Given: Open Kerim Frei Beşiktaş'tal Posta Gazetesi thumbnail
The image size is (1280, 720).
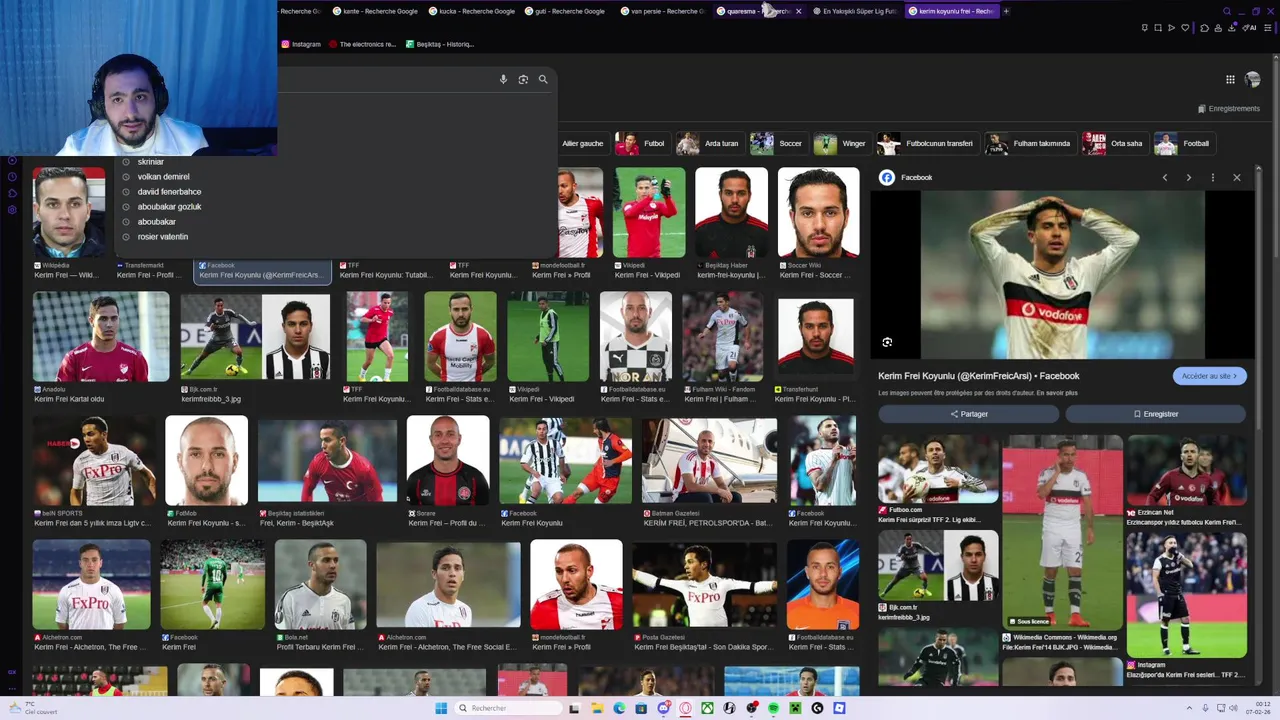Looking at the screenshot, I should [704, 585].
